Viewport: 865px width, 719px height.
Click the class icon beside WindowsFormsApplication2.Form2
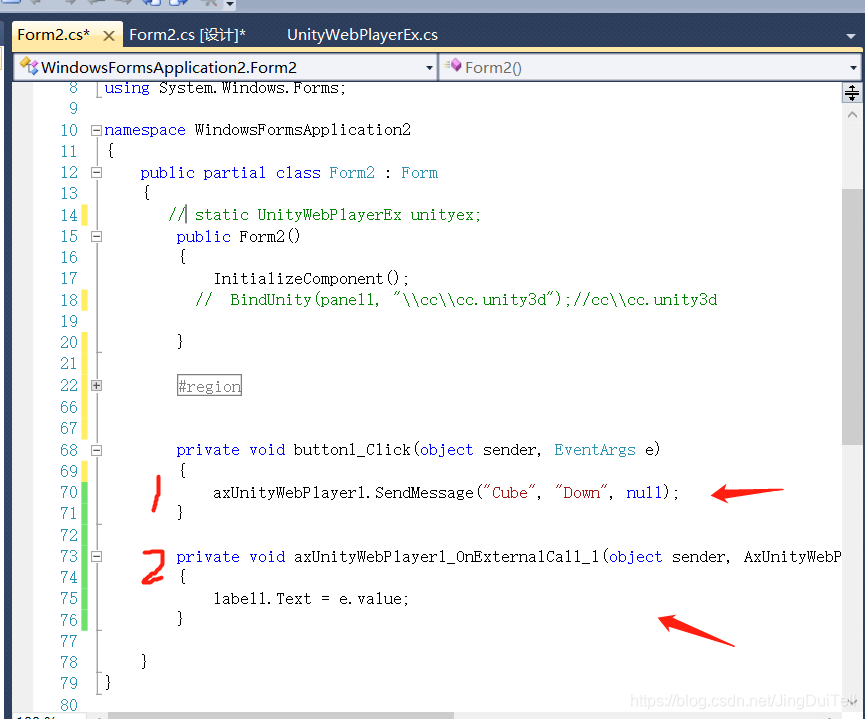[x=29, y=67]
